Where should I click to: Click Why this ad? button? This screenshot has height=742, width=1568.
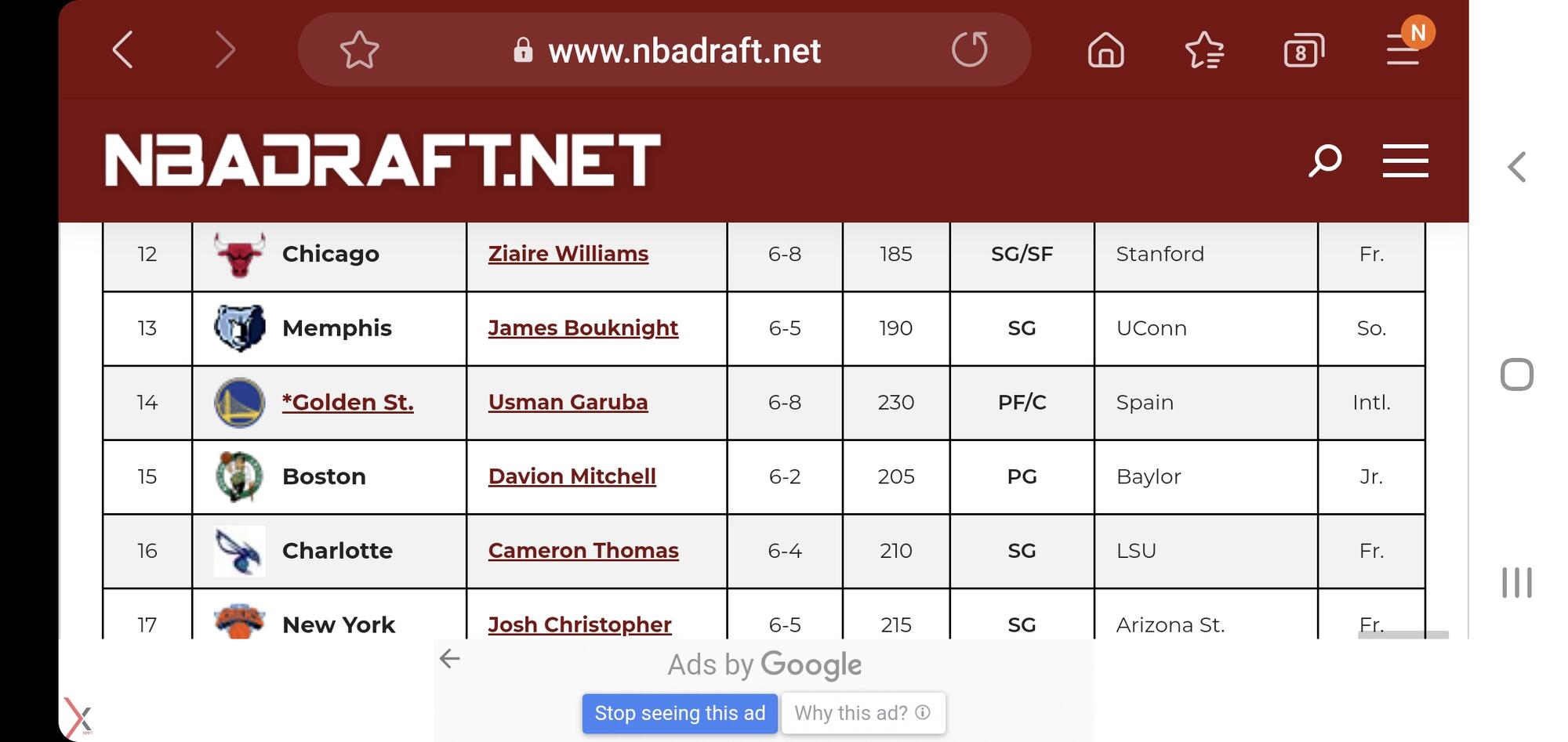tap(863, 713)
